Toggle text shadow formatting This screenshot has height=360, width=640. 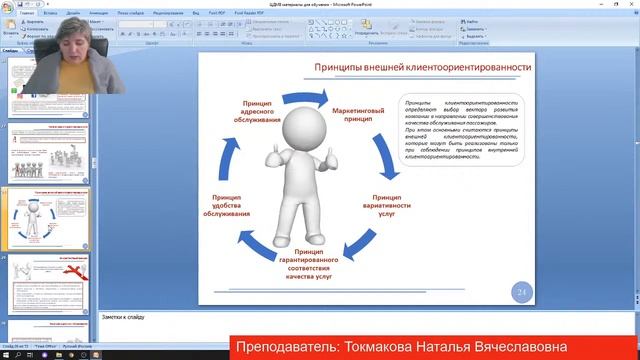pyautogui.click(x=155, y=34)
